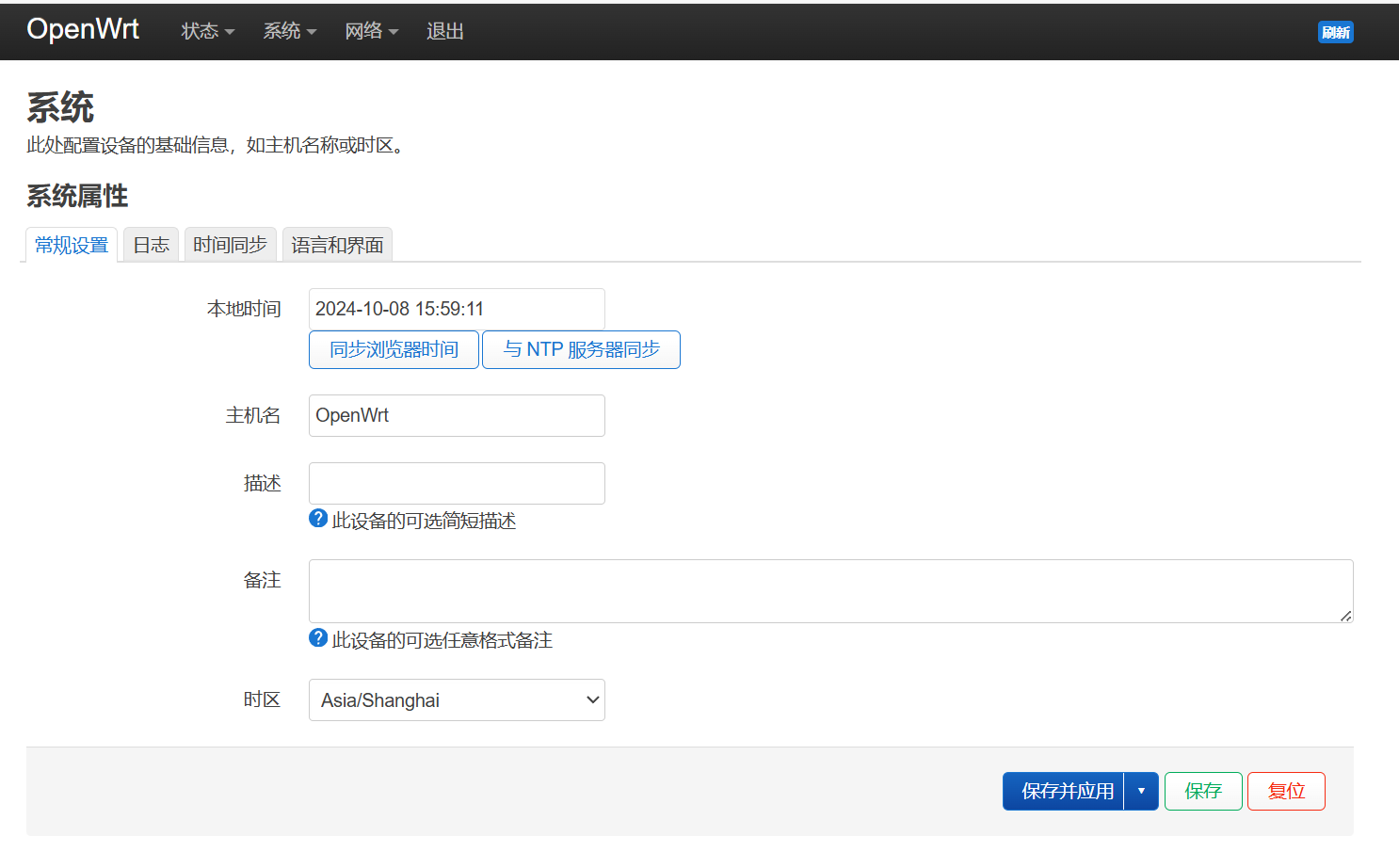Open the 网络 dropdown menu
Viewport: 1399px width, 868px height.
point(372,31)
